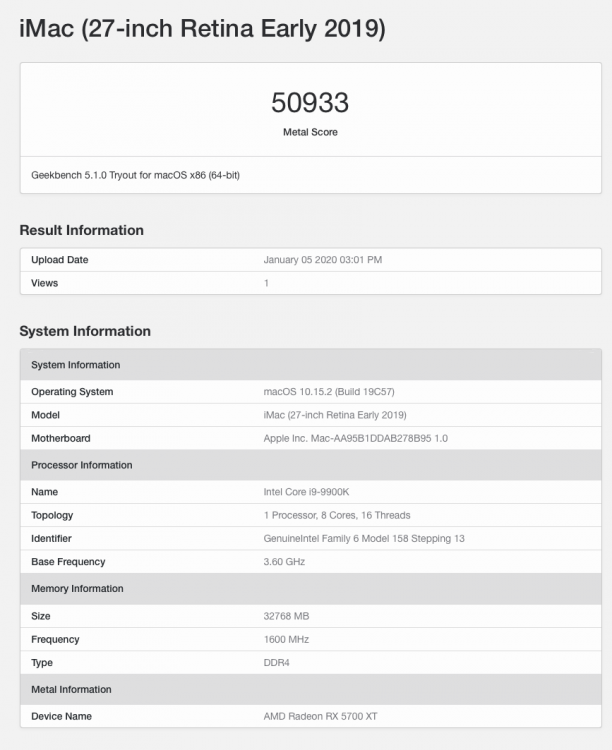Select the DDR4 value
Viewport: 612px width, 750px height.
pyautogui.click(x=277, y=662)
